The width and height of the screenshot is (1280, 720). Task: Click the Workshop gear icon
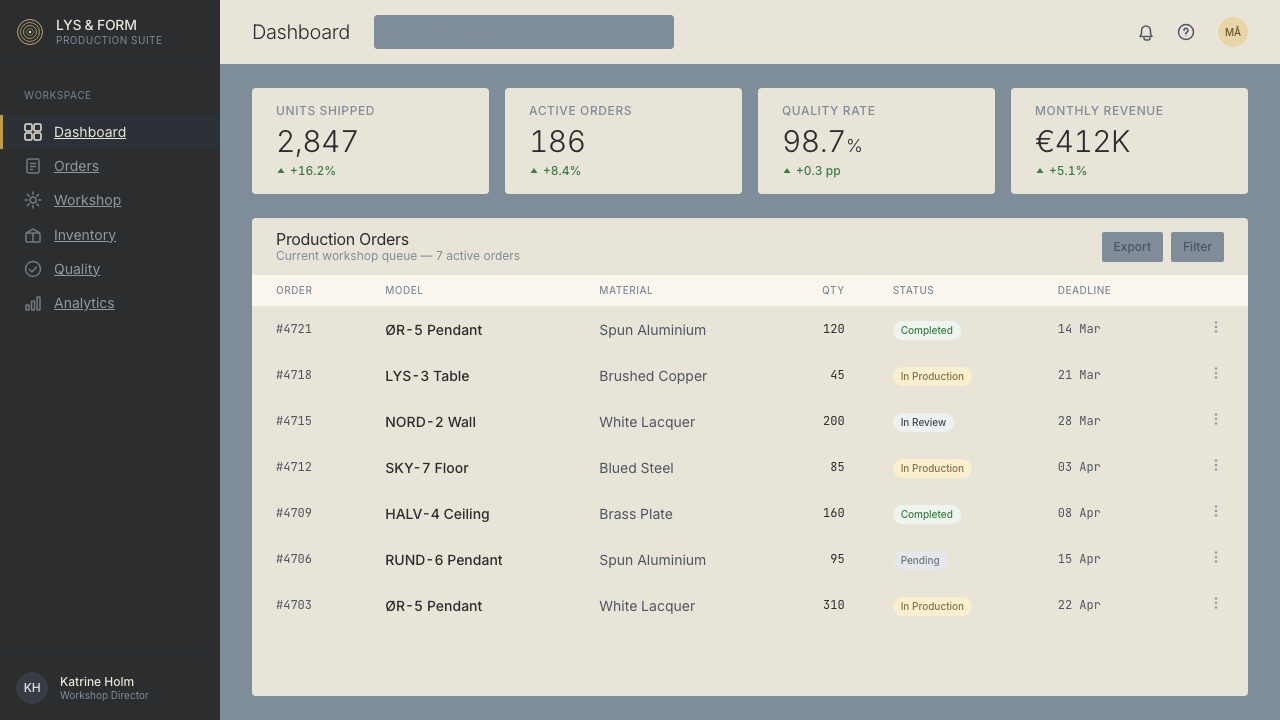click(33, 200)
